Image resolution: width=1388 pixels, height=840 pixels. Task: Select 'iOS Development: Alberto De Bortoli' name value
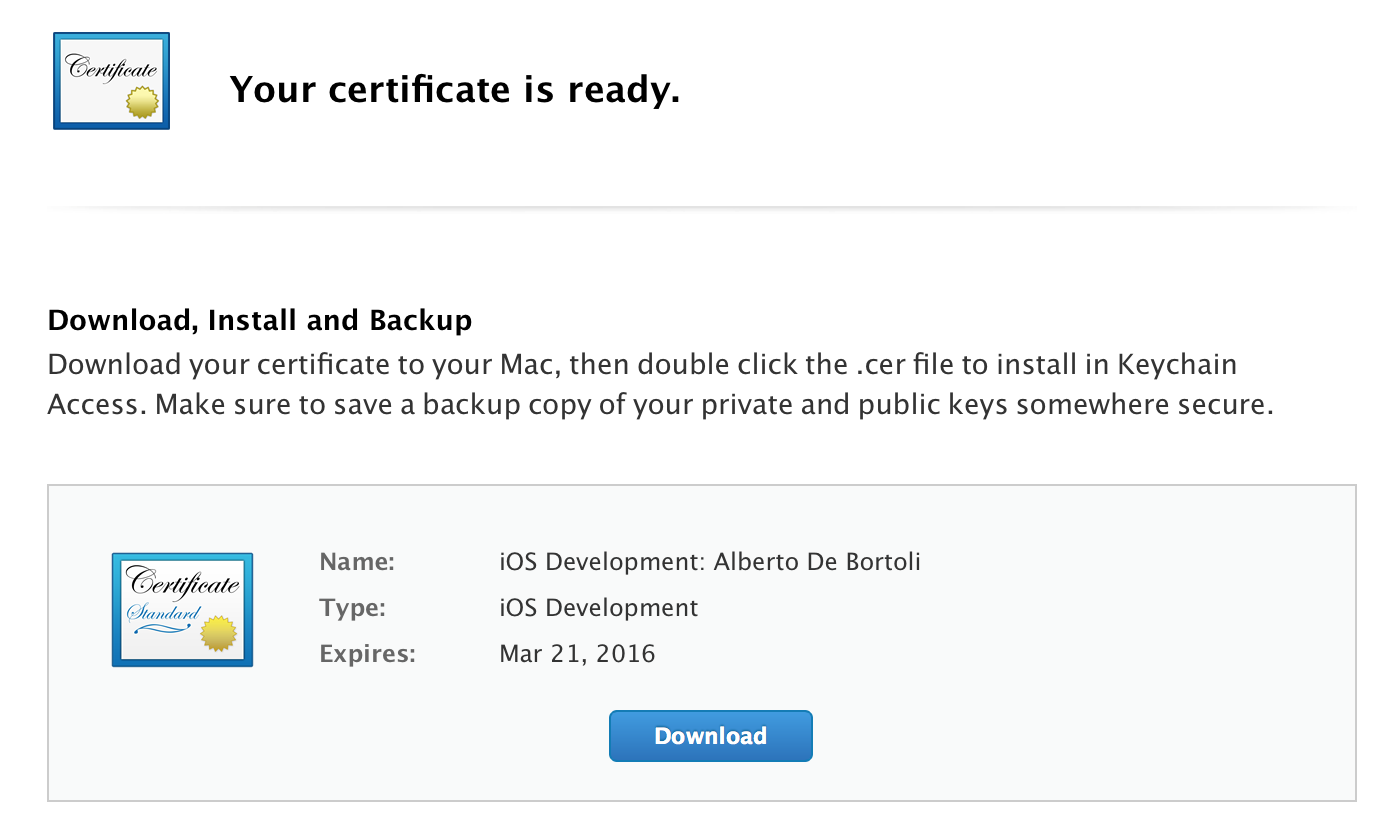tap(710, 561)
